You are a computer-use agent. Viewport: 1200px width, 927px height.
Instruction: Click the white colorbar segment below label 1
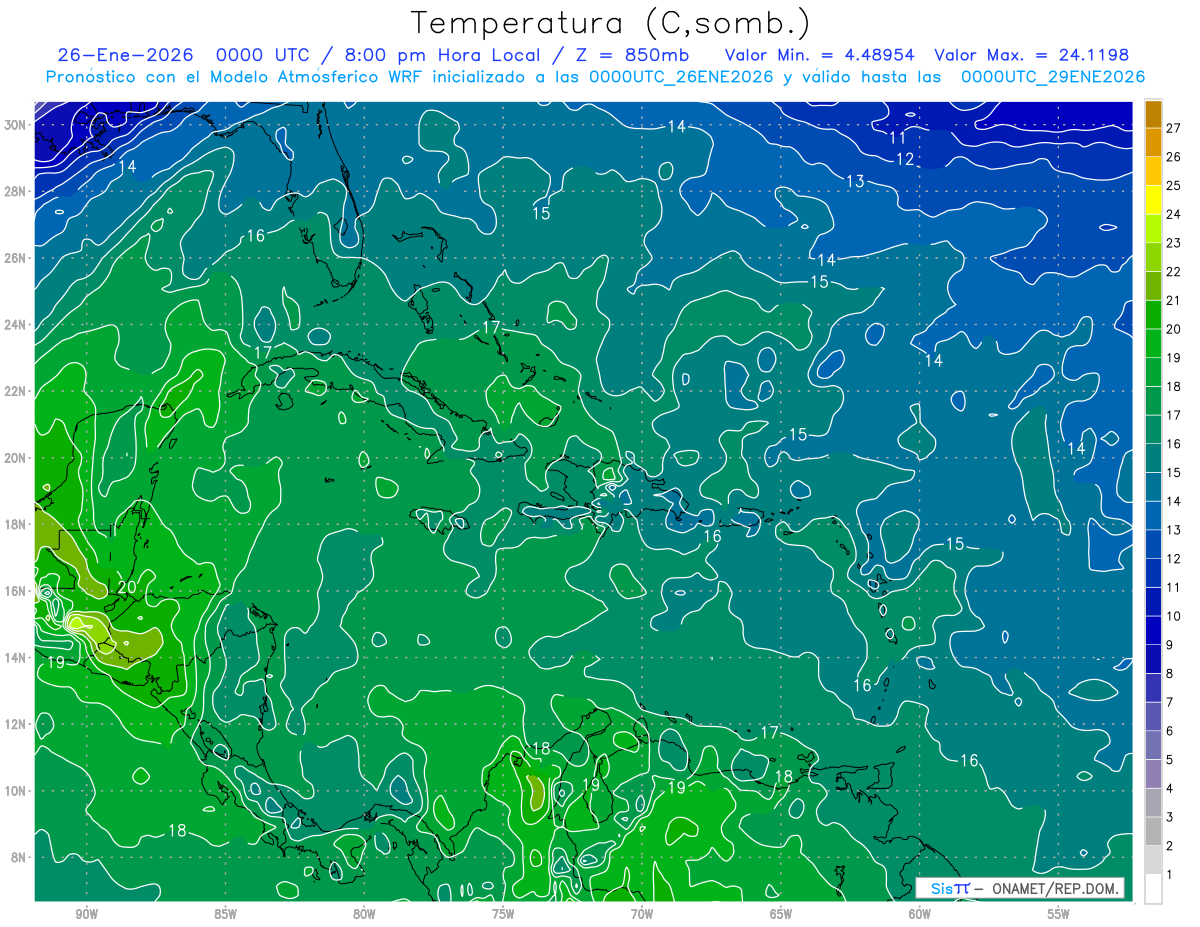pos(1153,888)
